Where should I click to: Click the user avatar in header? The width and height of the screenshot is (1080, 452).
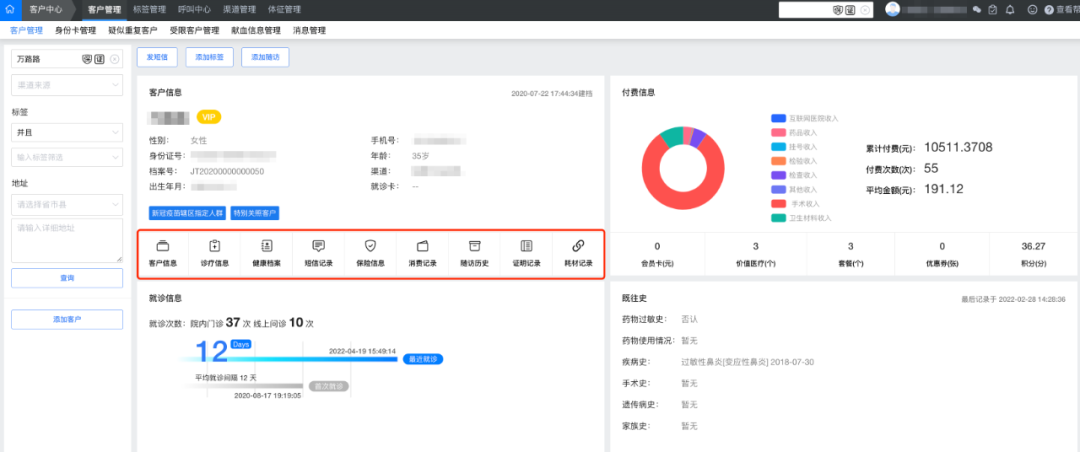(x=893, y=9)
